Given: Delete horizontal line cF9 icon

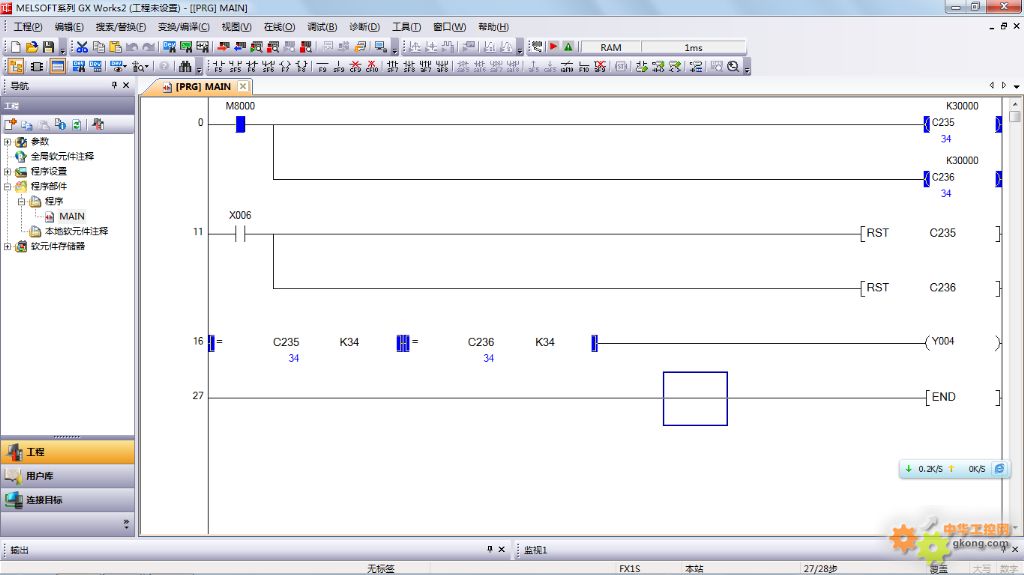Looking at the screenshot, I should click(x=355, y=67).
